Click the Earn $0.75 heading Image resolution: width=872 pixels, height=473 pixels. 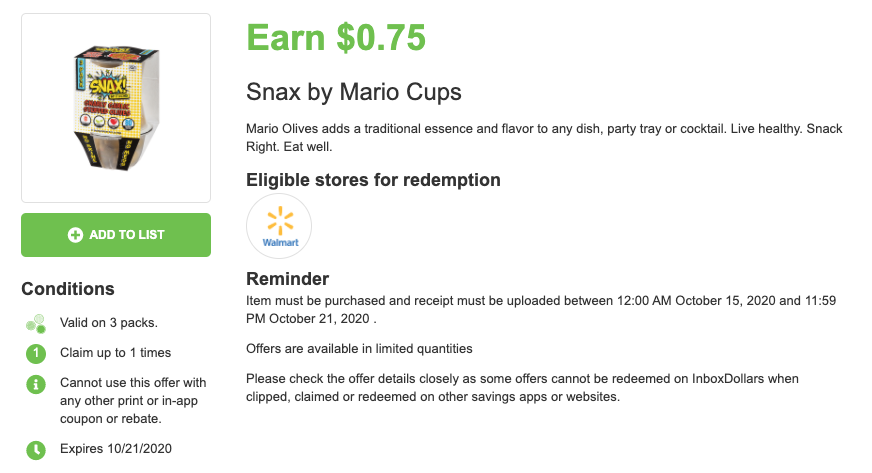tap(336, 38)
